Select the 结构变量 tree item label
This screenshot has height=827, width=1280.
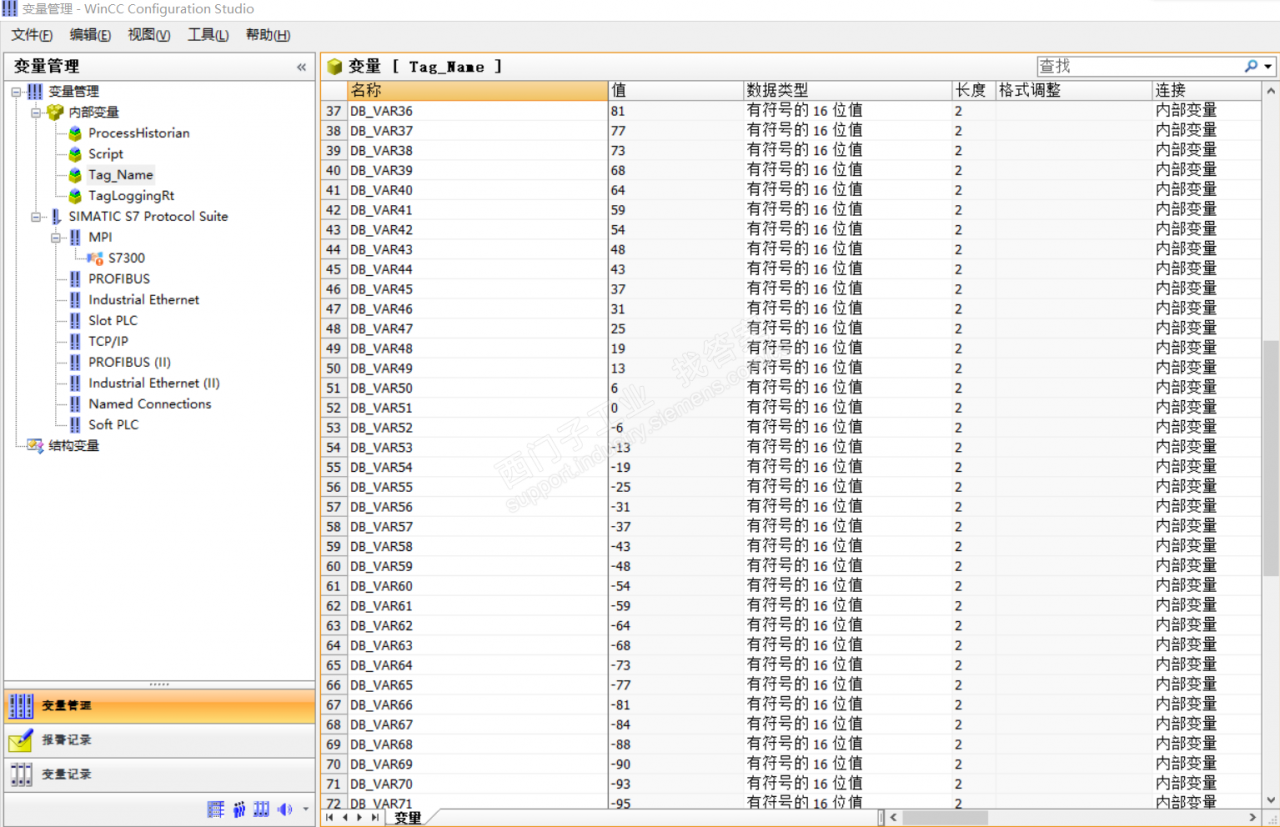pyautogui.click(x=74, y=446)
